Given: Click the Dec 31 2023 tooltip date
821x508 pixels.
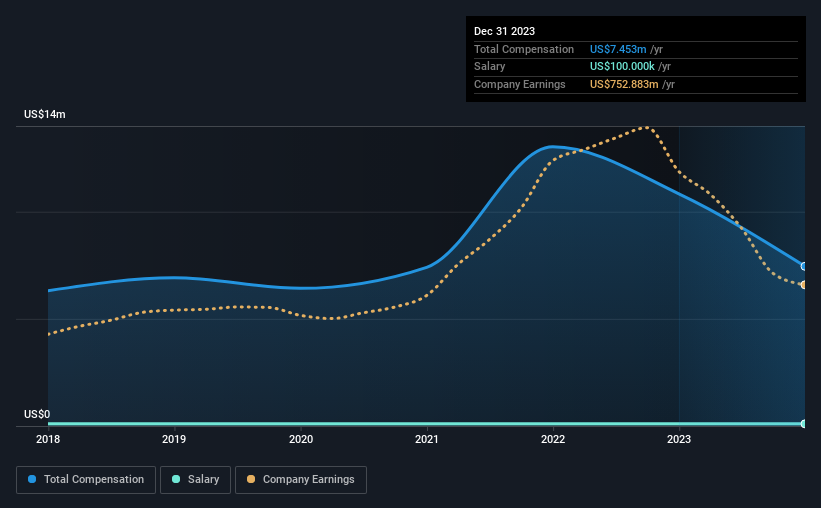Looking at the screenshot, I should click(504, 31).
